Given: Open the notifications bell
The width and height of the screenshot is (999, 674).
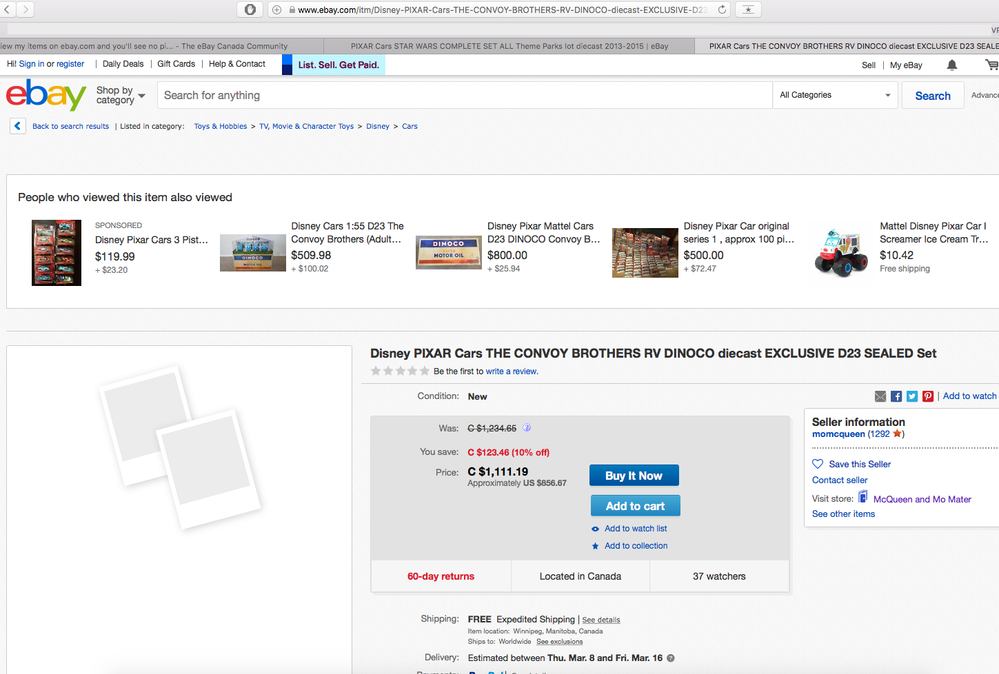Looking at the screenshot, I should click(951, 64).
